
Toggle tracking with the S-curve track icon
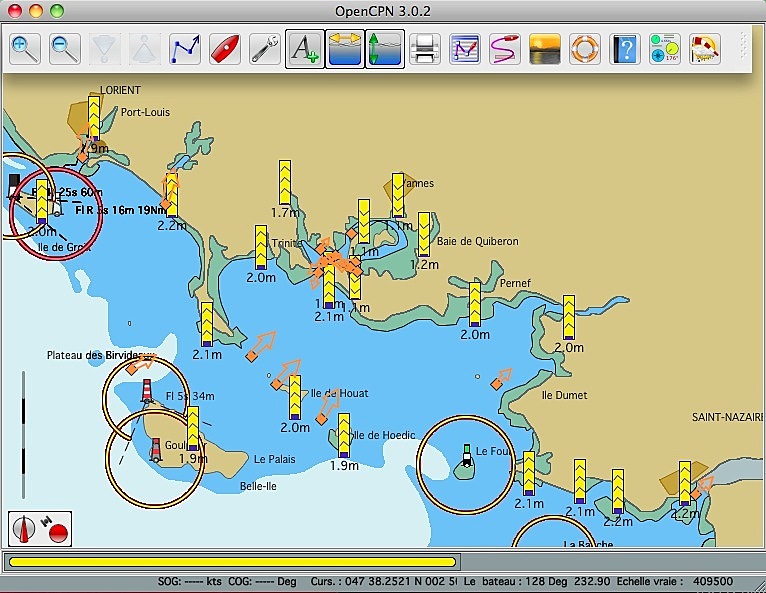(505, 49)
